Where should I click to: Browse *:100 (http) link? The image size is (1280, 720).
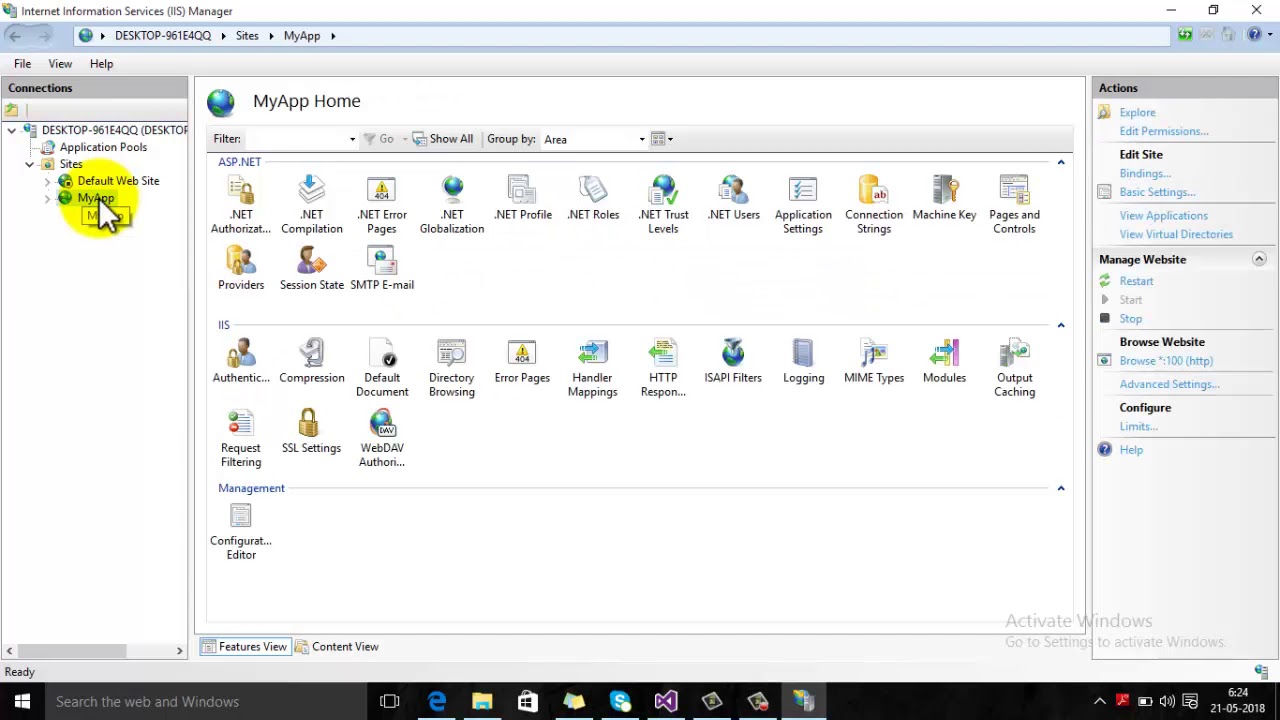pos(1166,361)
